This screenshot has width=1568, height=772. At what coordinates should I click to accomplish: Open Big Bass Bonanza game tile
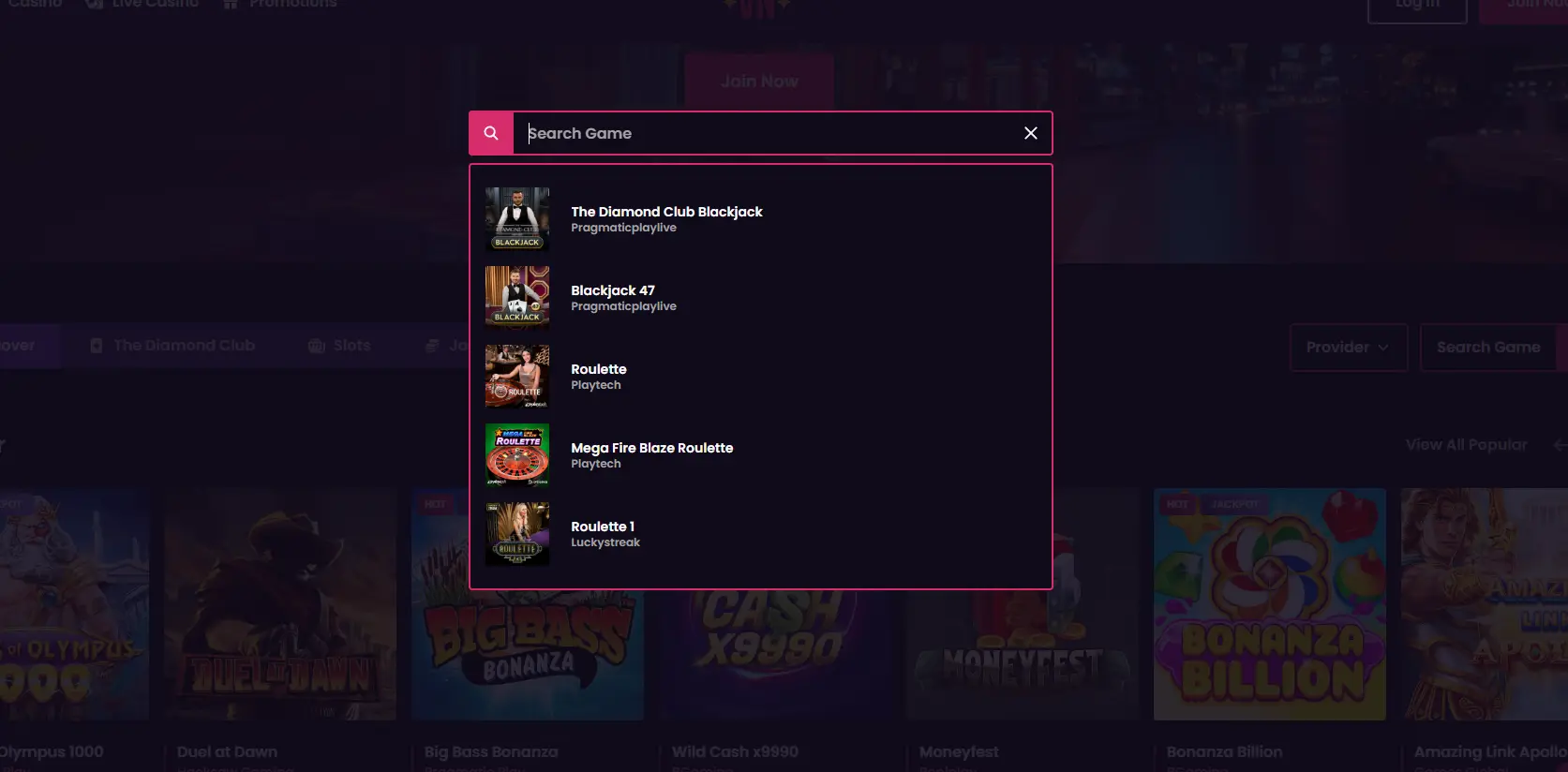(528, 604)
